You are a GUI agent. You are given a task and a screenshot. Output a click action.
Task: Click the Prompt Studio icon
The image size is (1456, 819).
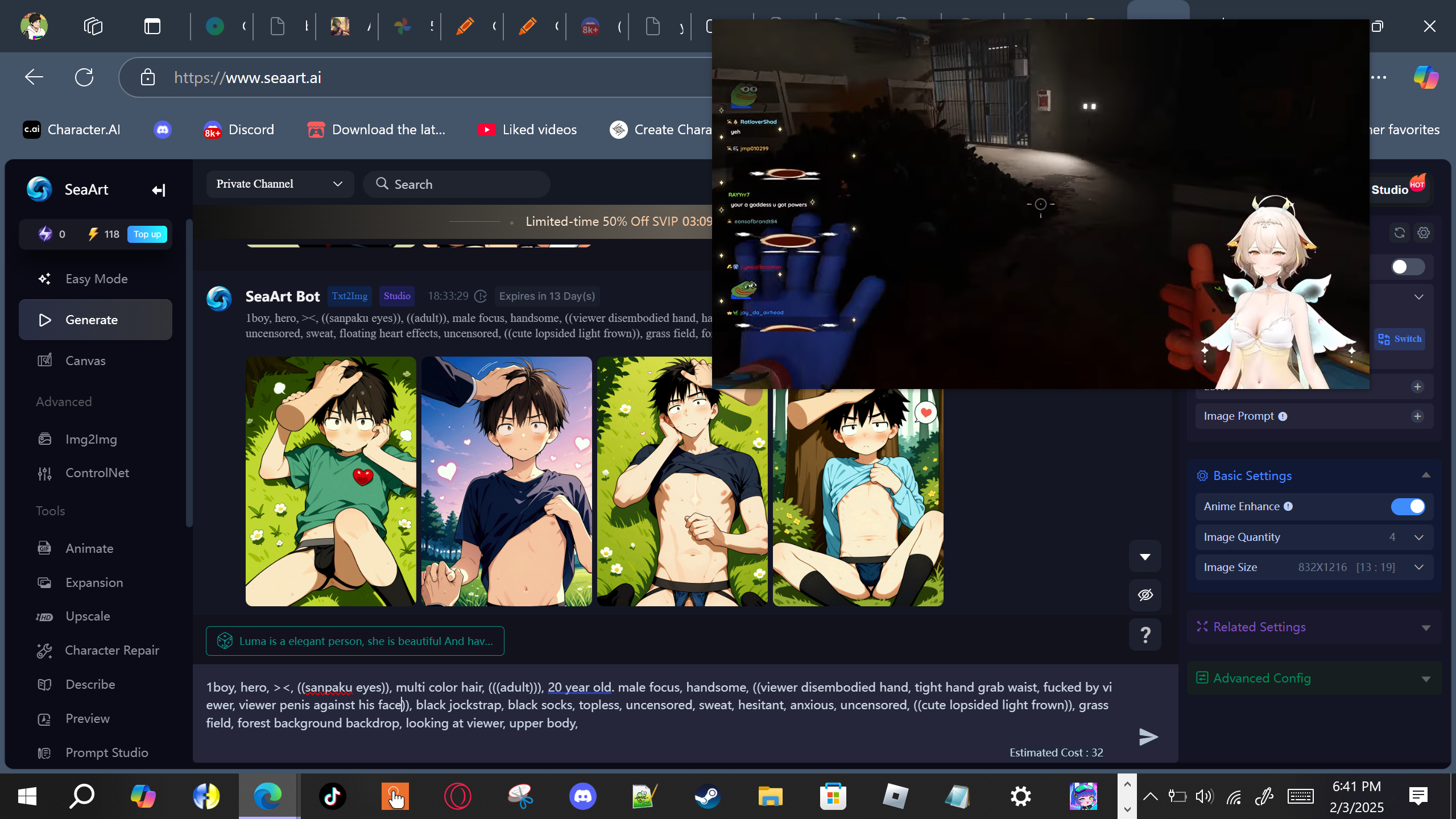[x=44, y=753]
